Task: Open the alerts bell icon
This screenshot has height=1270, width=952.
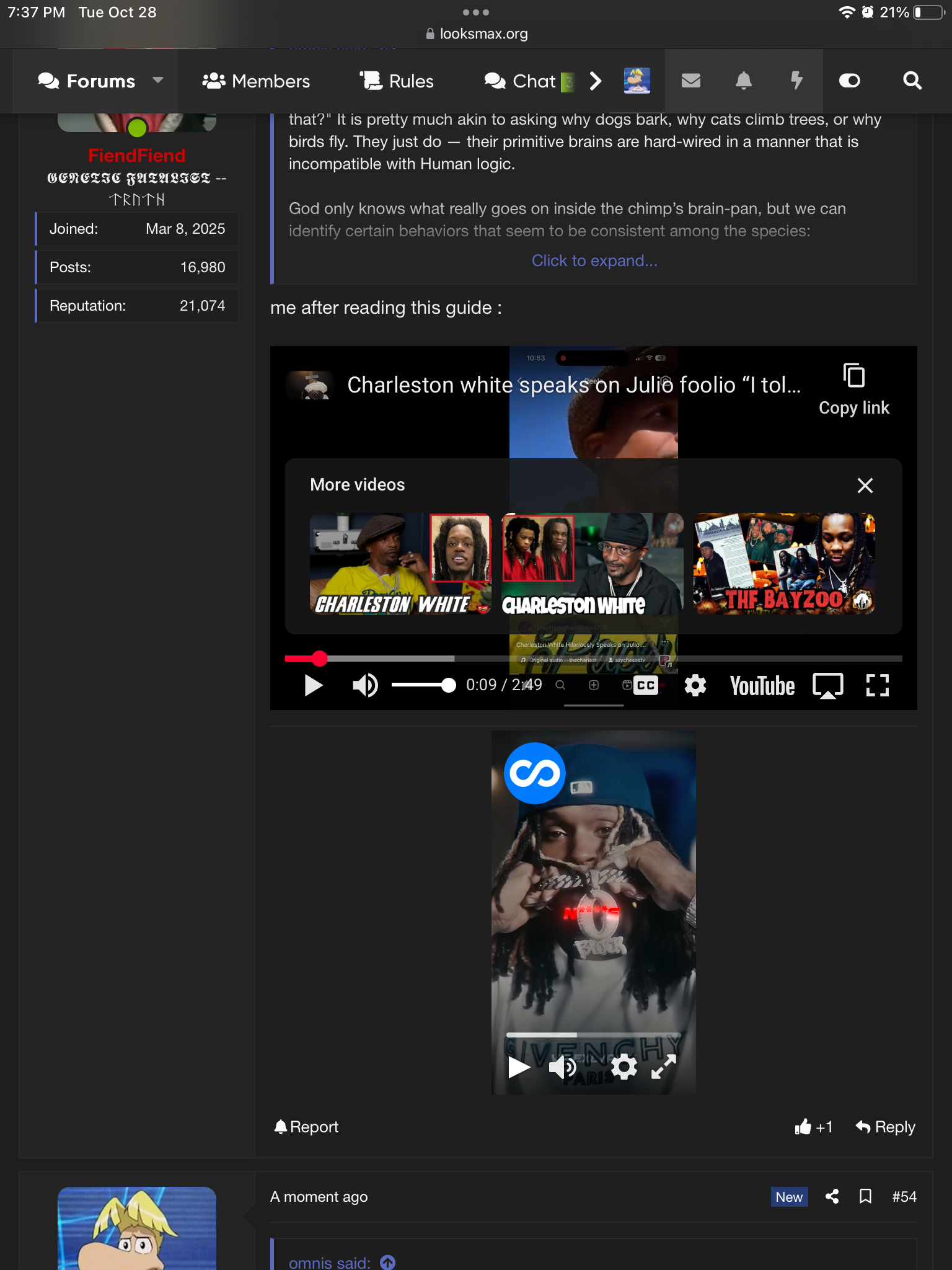Action: [x=744, y=81]
